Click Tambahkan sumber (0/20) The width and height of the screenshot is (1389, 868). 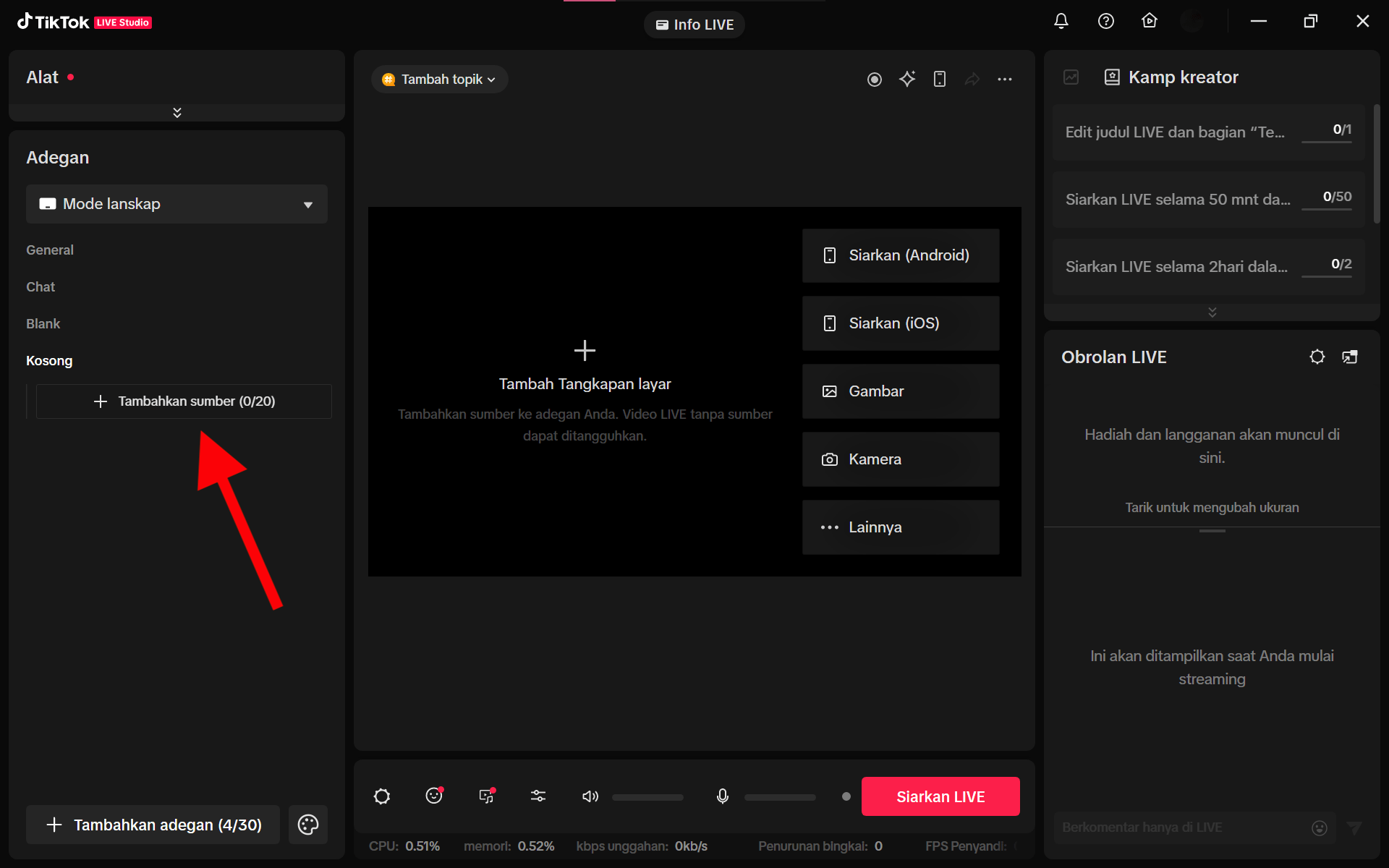[184, 401]
